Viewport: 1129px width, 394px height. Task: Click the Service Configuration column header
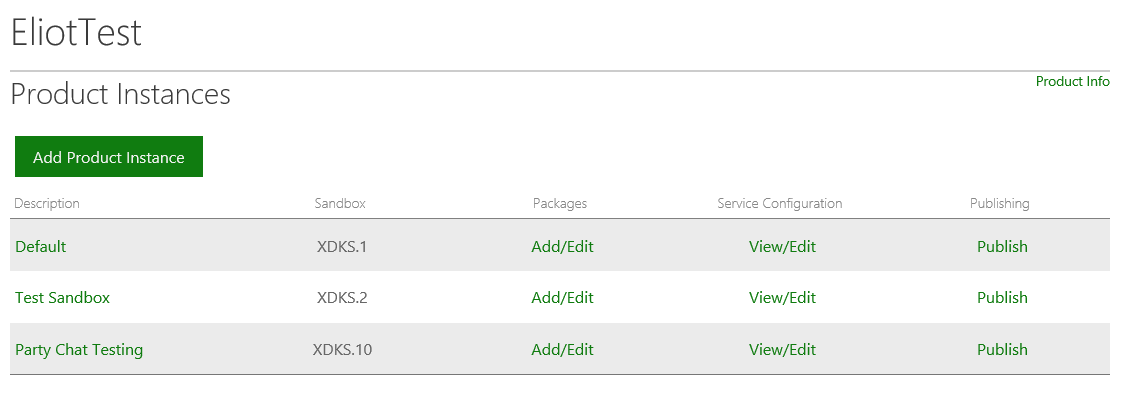(780, 203)
